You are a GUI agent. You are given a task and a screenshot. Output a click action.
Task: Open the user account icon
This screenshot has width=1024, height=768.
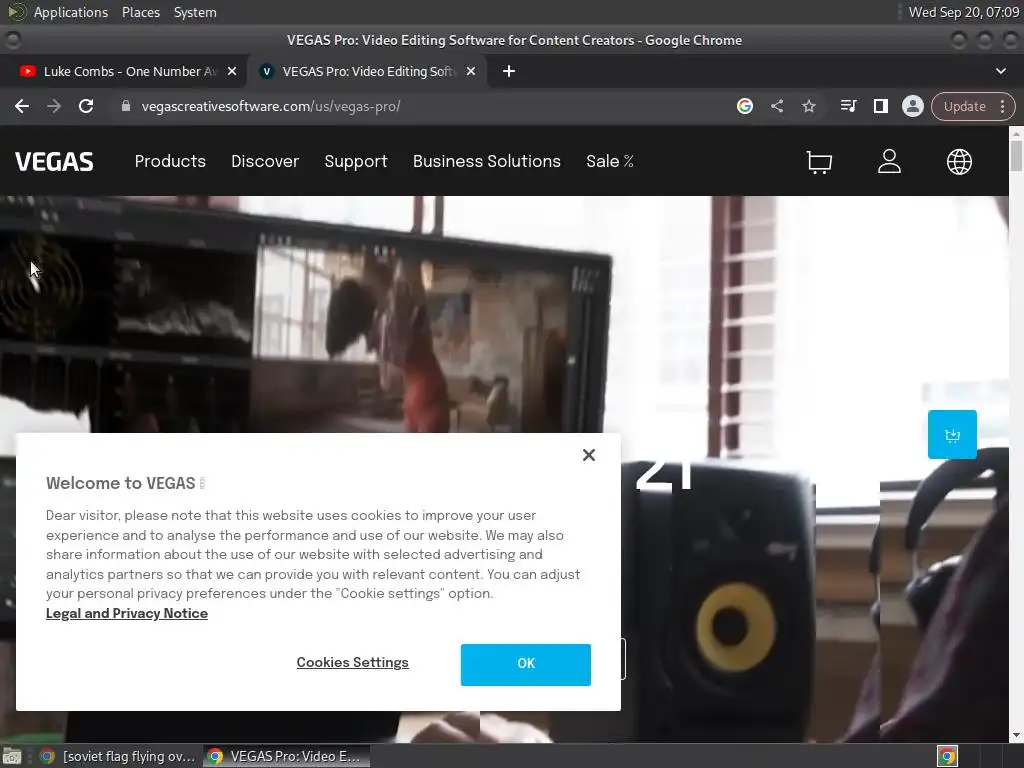click(889, 161)
